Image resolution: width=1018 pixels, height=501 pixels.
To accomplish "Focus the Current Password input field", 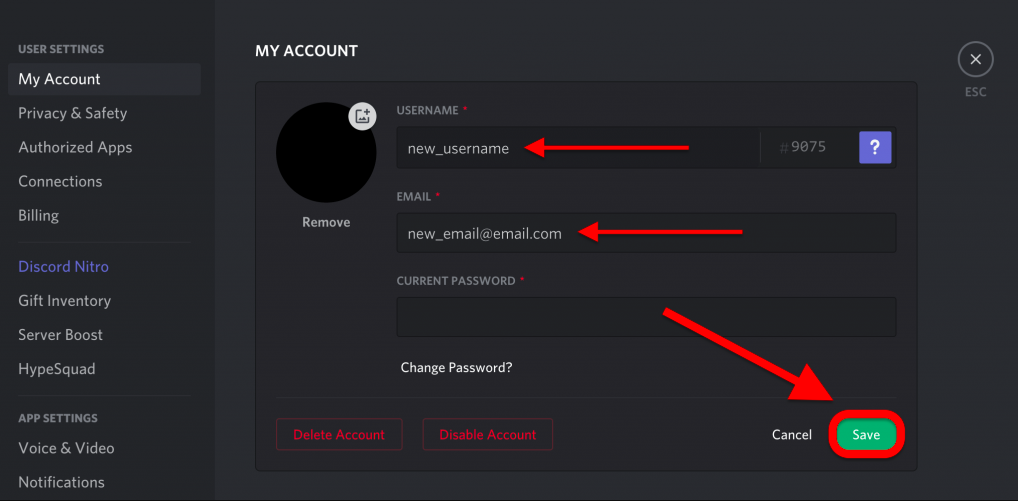I will point(646,317).
